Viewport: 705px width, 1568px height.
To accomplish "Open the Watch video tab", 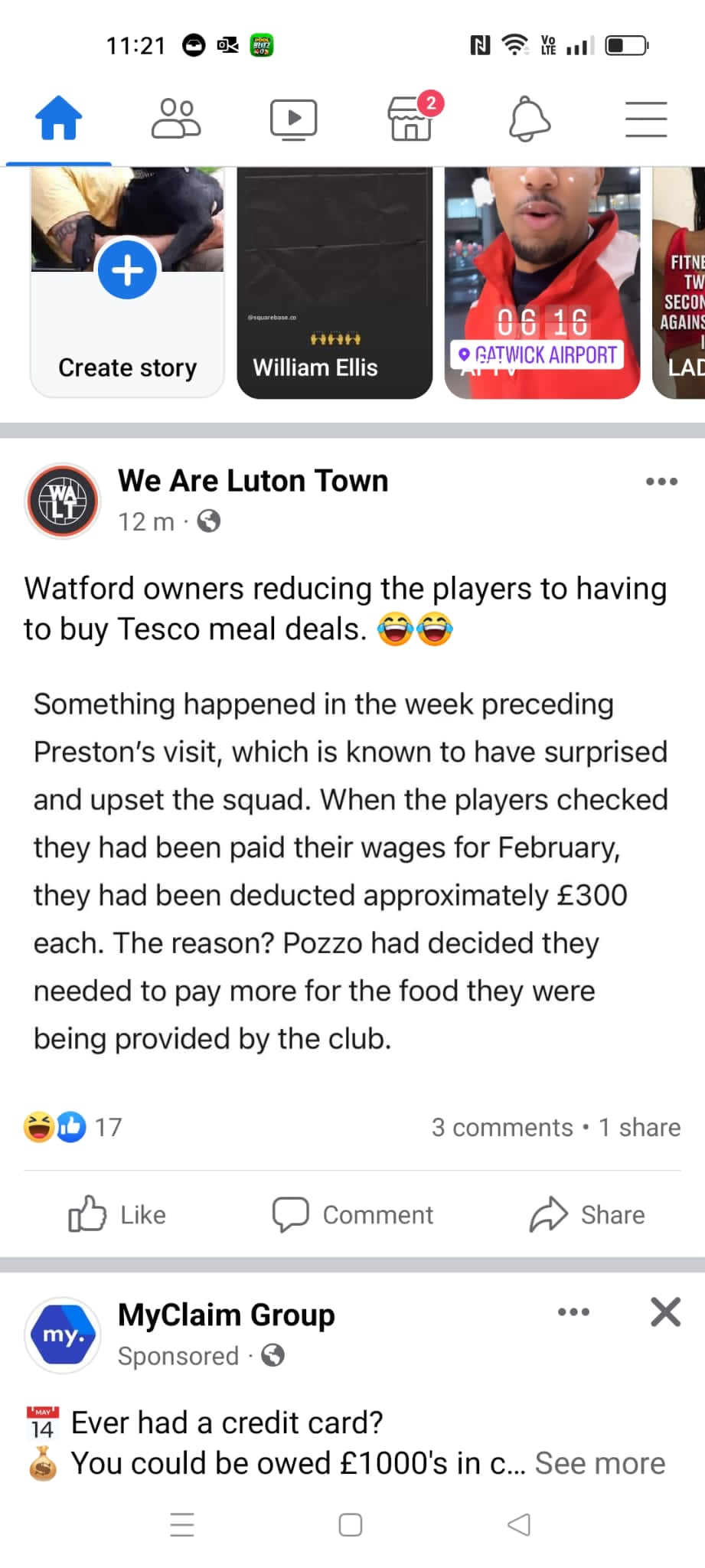I will tap(293, 119).
